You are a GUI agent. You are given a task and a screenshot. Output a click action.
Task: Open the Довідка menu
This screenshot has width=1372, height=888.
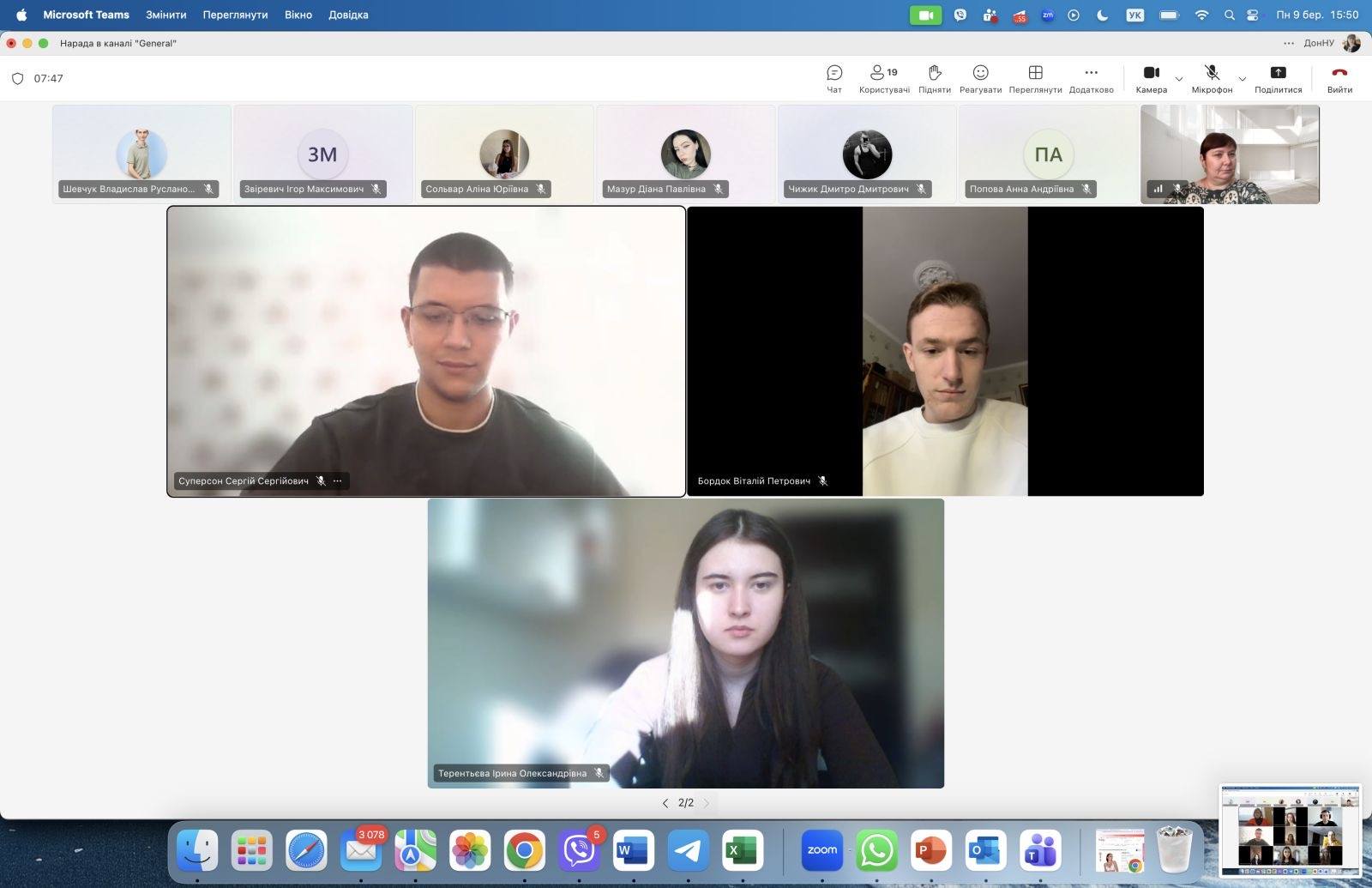pos(348,15)
